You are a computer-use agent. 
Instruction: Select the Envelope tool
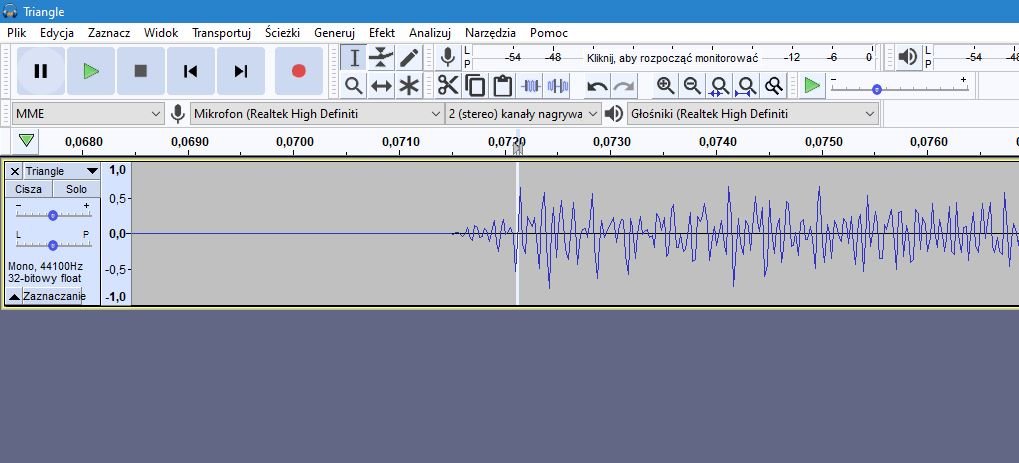click(381, 58)
